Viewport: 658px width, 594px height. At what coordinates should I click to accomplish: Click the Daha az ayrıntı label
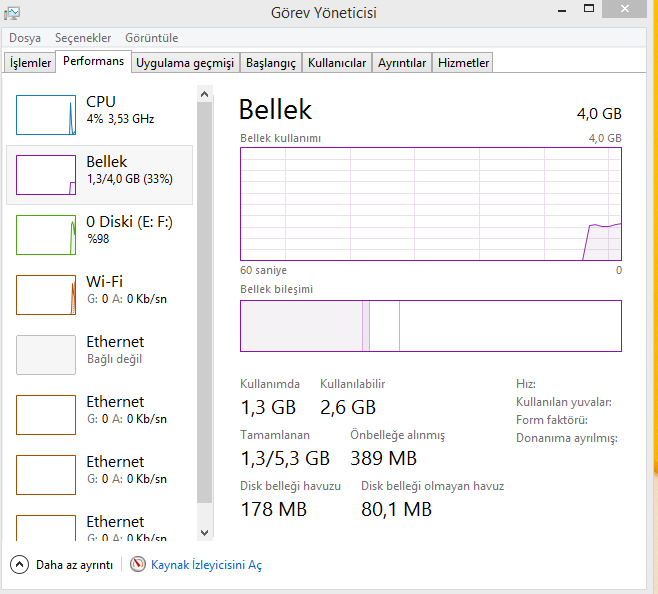coord(74,565)
